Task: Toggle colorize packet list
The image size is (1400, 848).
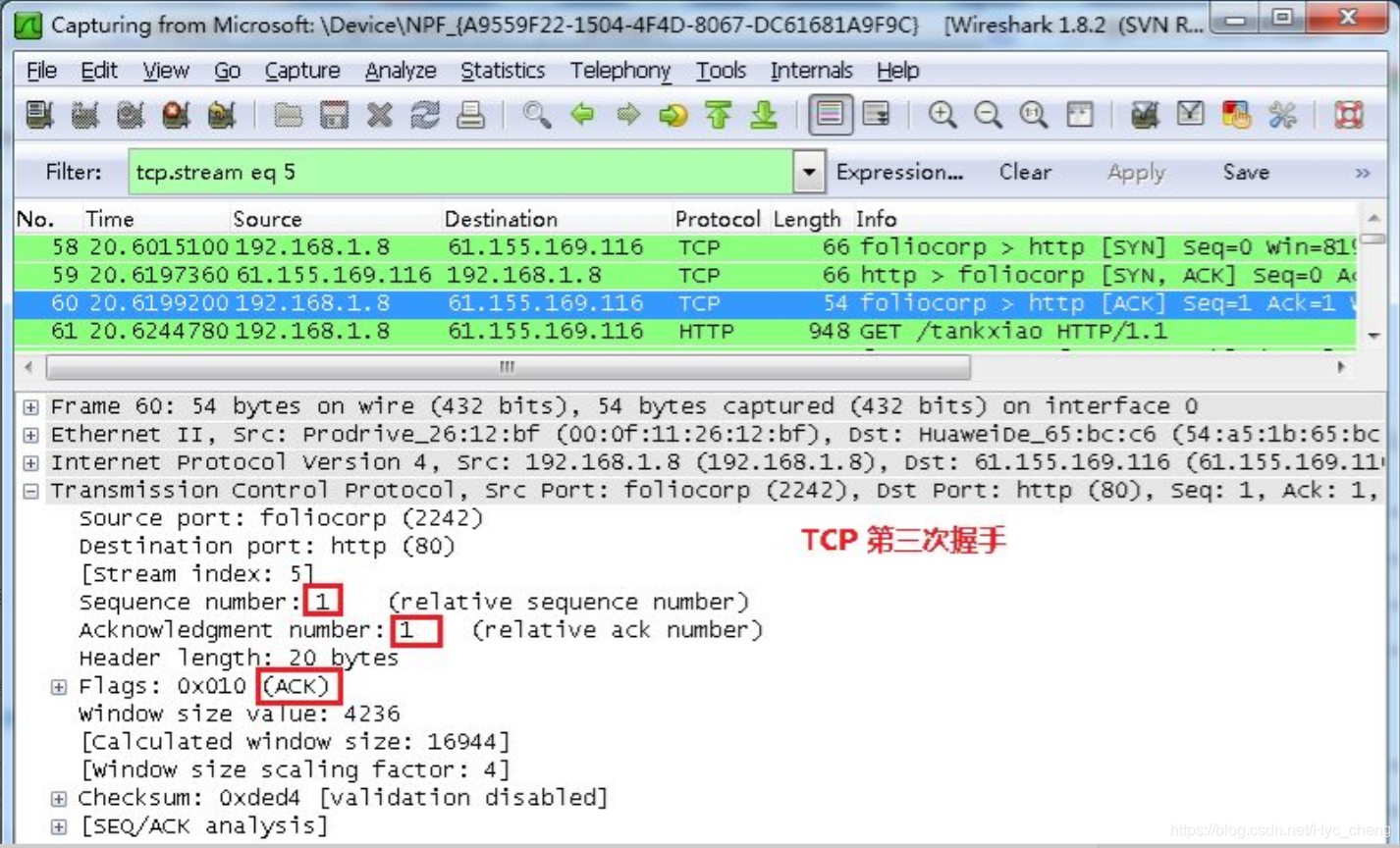Action: [831, 115]
